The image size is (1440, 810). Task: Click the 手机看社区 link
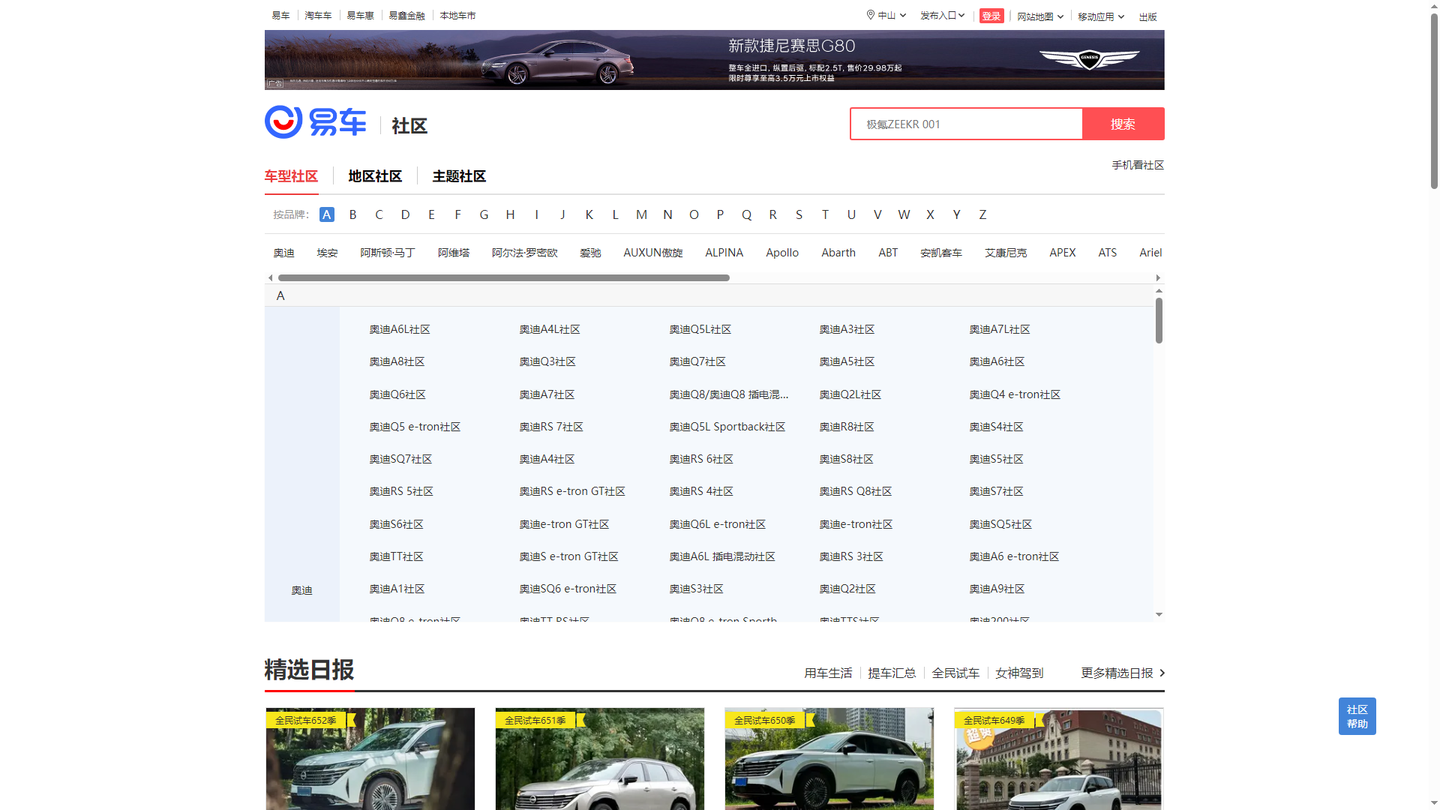tap(1138, 165)
